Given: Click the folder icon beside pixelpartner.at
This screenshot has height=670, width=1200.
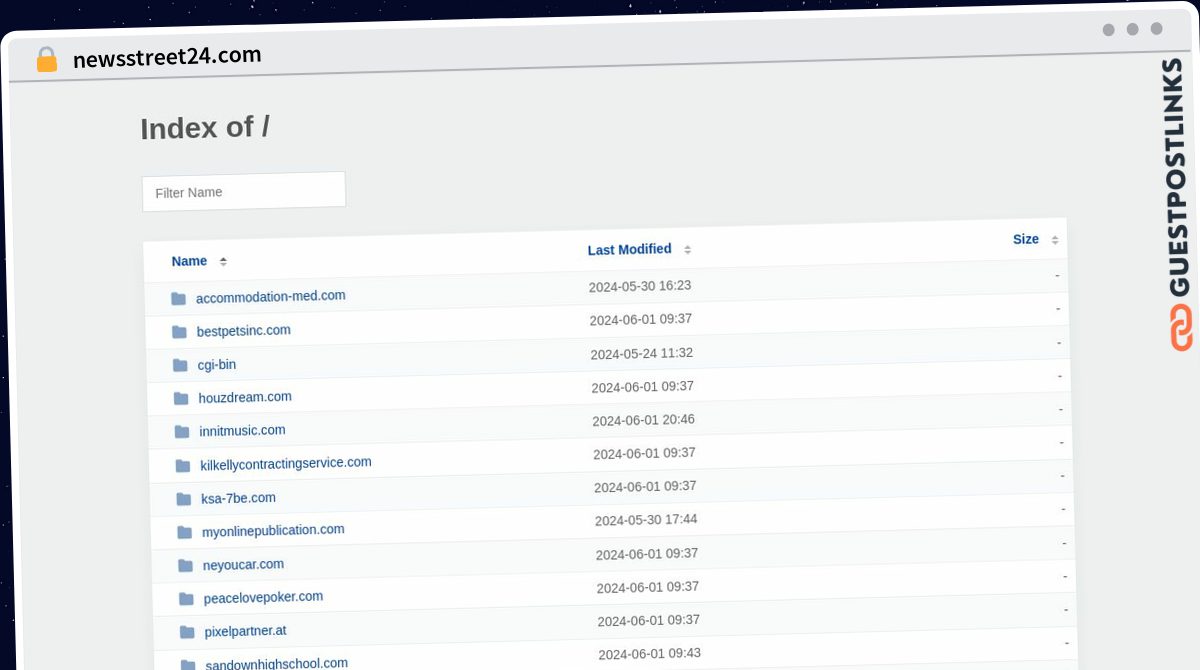Looking at the screenshot, I should click(x=187, y=632).
